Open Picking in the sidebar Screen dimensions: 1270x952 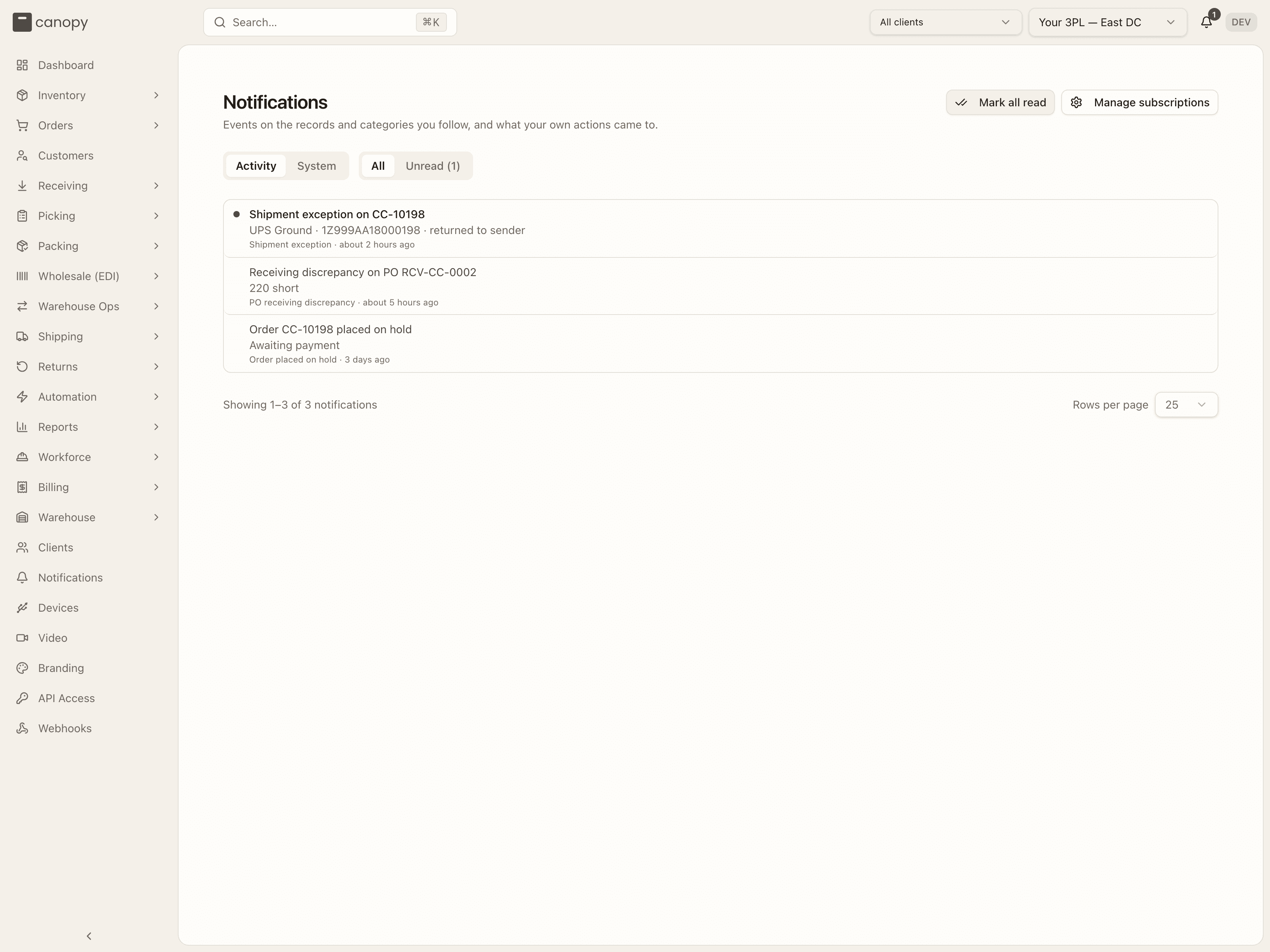(89, 216)
